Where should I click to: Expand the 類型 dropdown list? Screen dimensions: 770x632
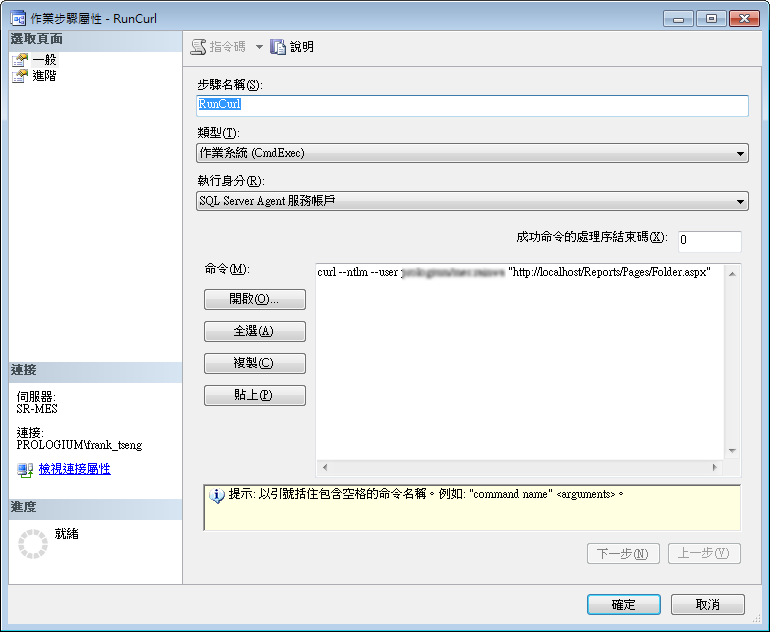tap(740, 153)
